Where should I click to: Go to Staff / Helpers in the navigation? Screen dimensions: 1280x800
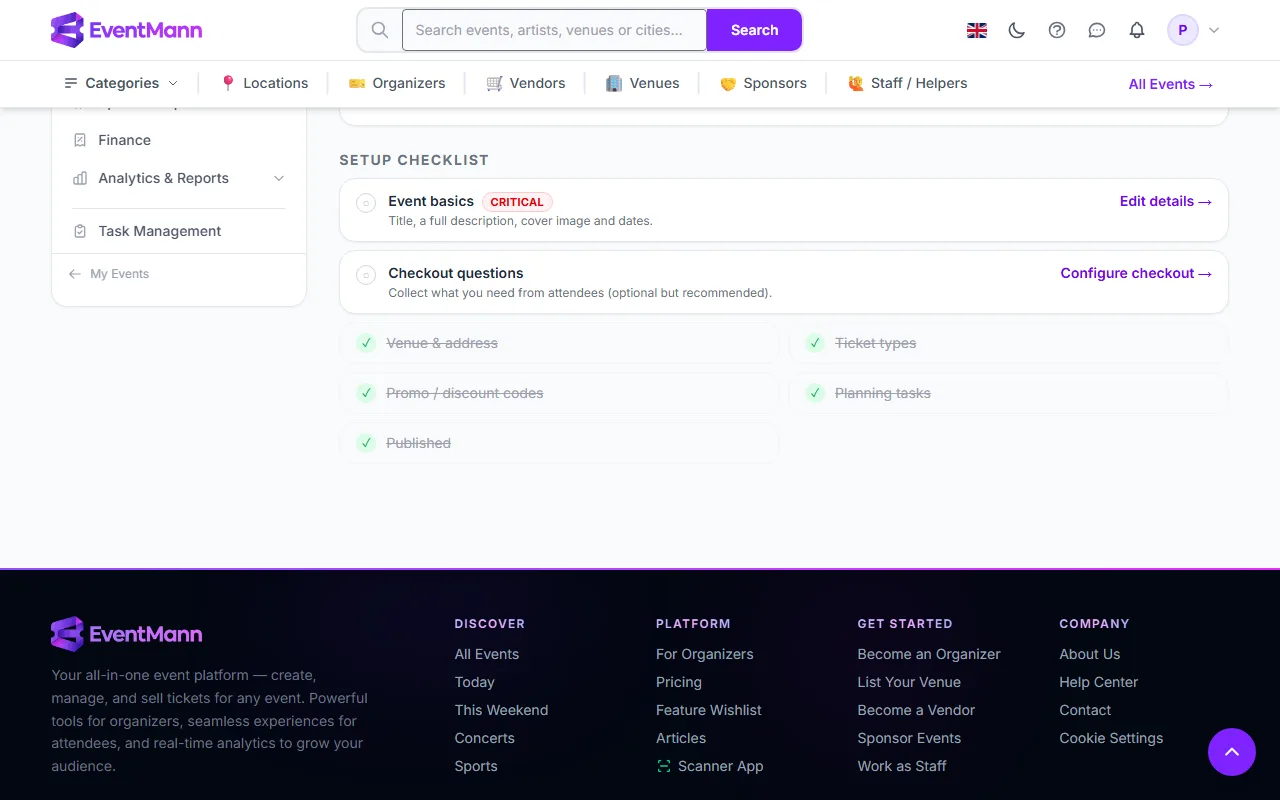point(908,83)
